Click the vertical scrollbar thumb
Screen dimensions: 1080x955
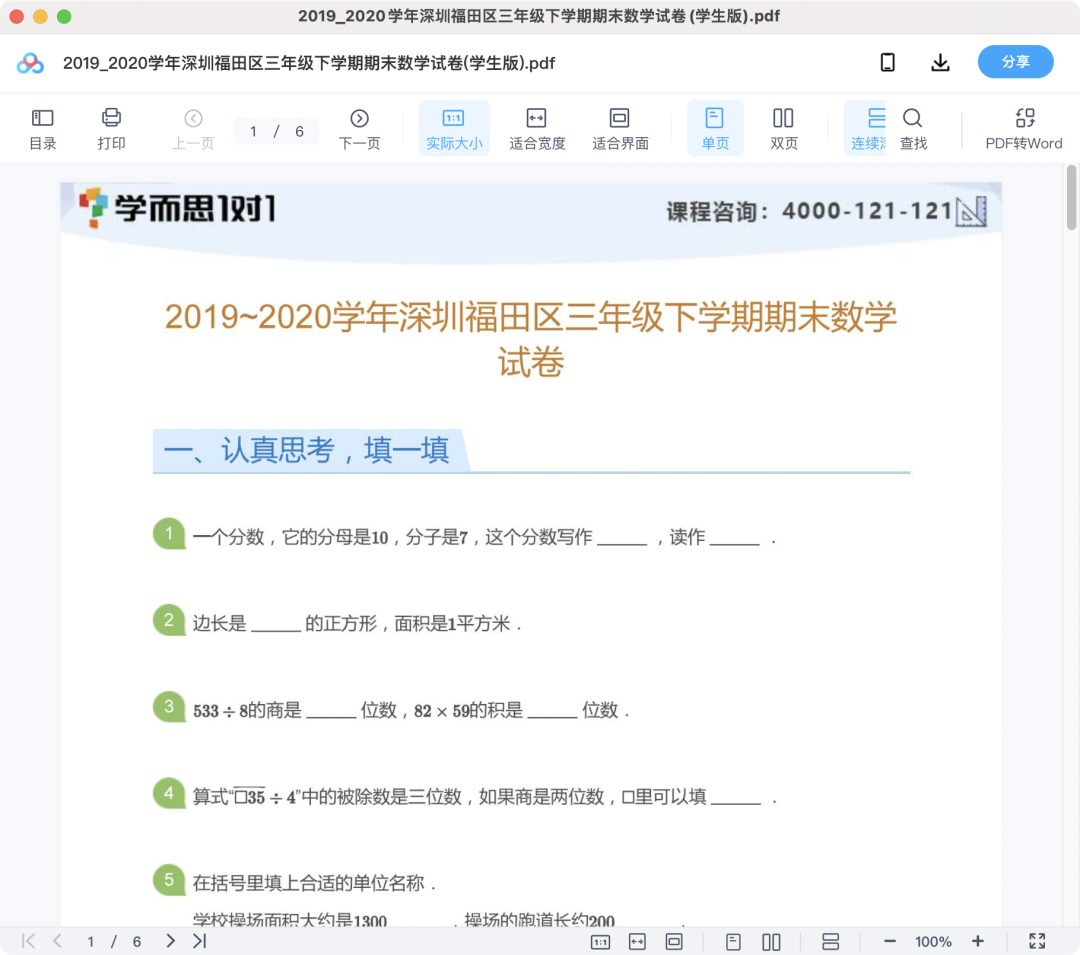tap(1072, 198)
